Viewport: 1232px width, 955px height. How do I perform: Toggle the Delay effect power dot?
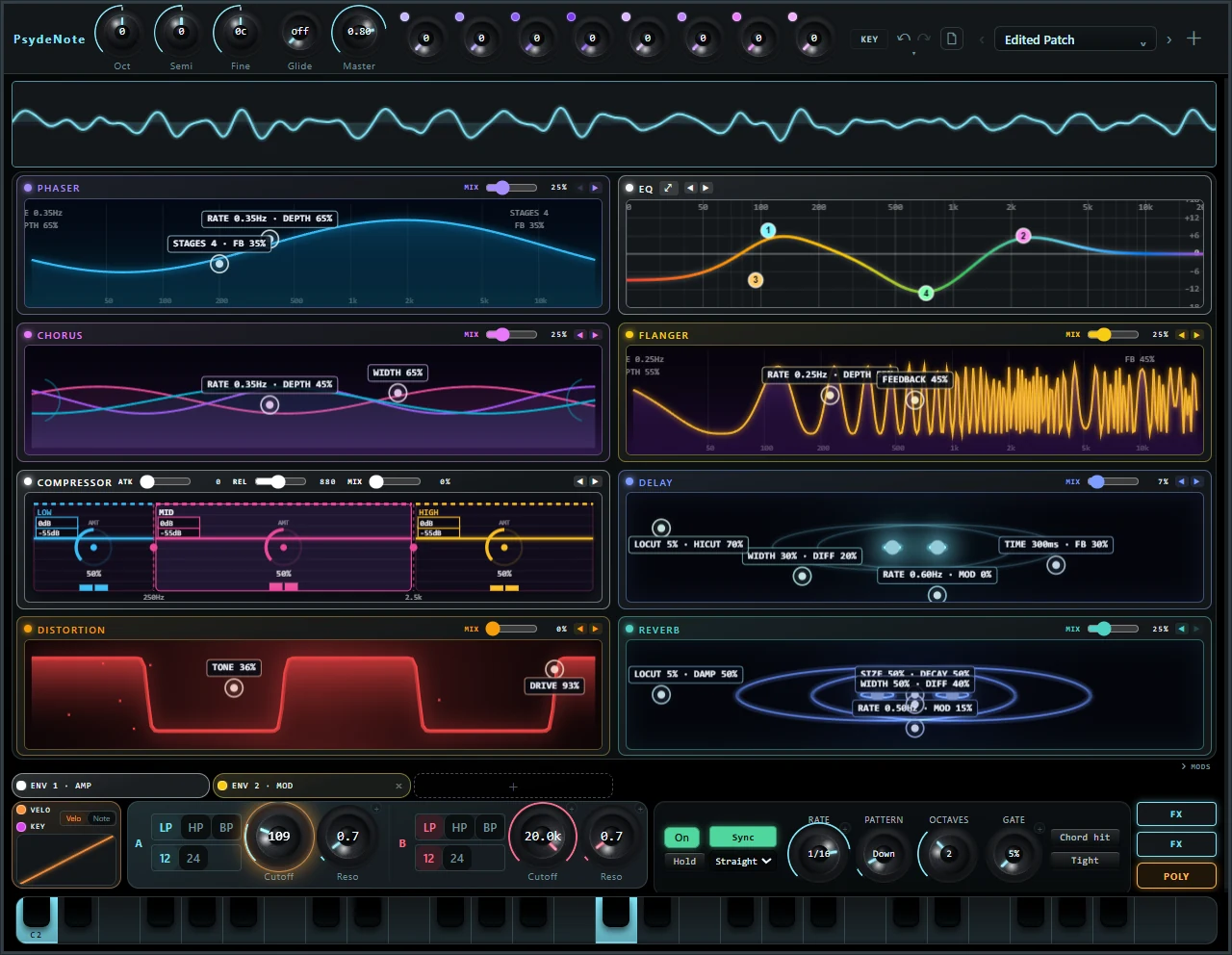click(x=629, y=482)
